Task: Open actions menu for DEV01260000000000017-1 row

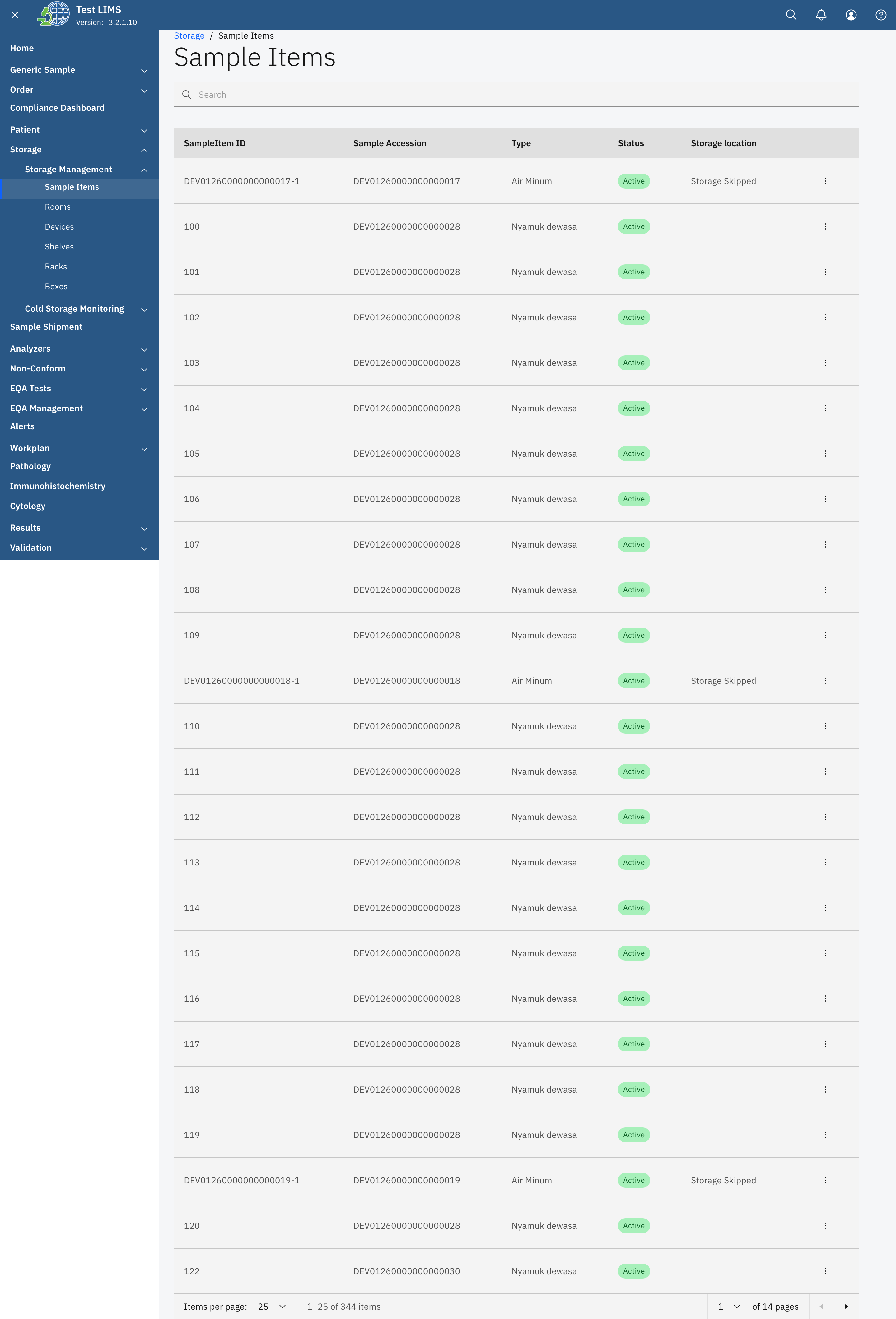Action: pos(825,181)
